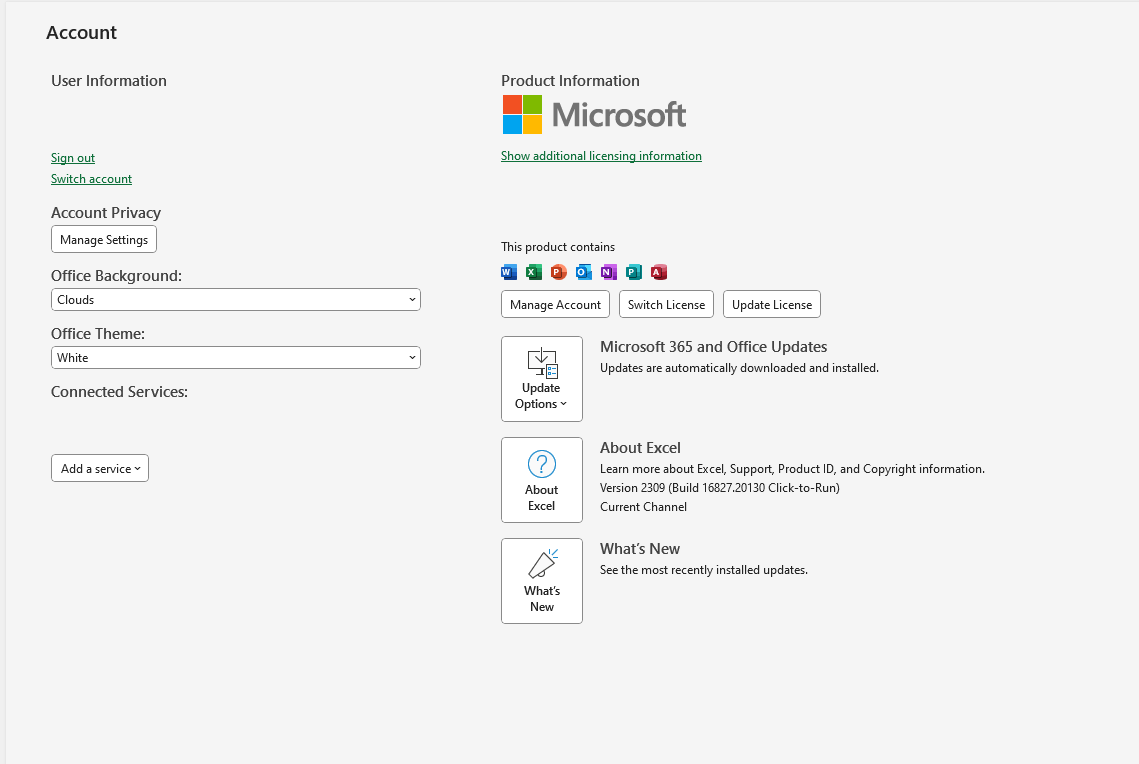Click the Excel app icon
Viewport: 1139px width, 764px height.
pos(534,272)
